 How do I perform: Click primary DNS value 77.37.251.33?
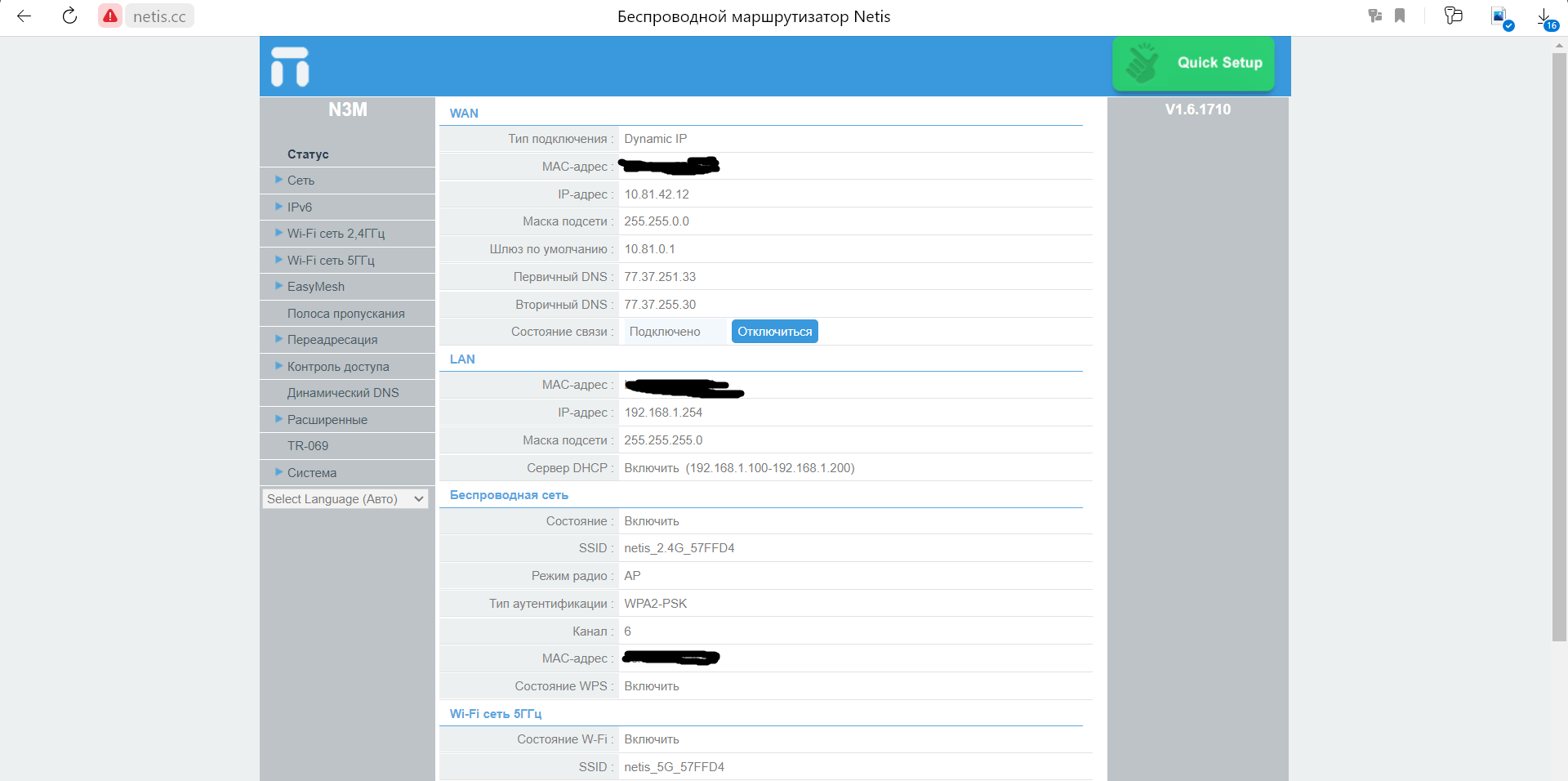coord(660,277)
